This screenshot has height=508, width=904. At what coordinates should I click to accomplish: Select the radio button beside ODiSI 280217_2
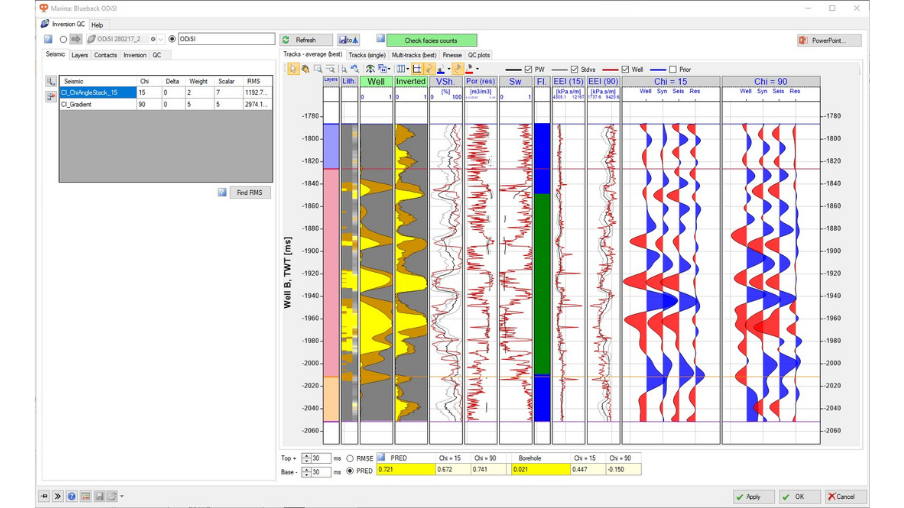point(63,39)
